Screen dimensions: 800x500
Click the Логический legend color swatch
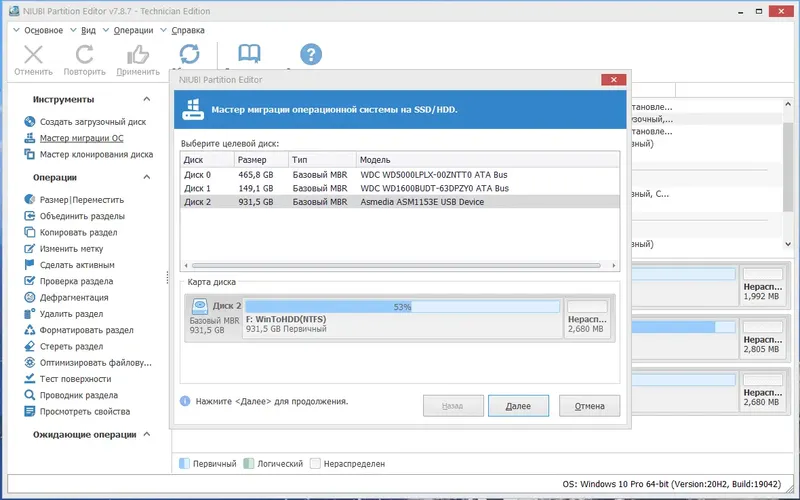(248, 463)
